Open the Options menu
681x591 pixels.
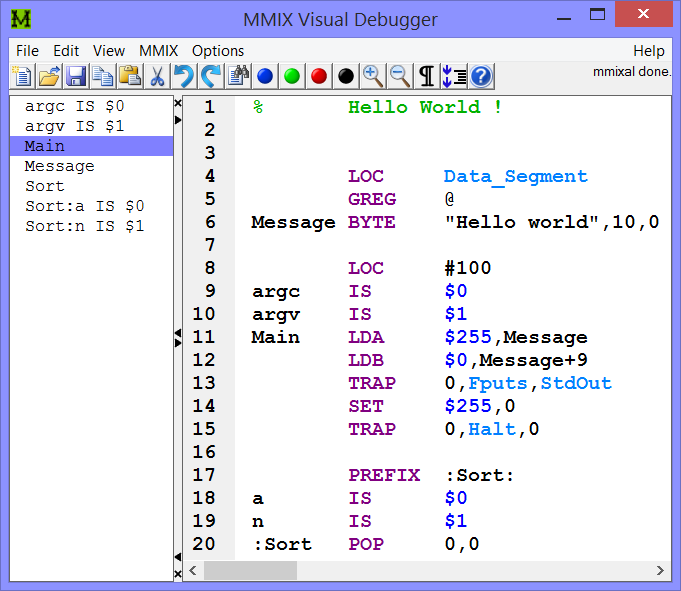pos(218,51)
